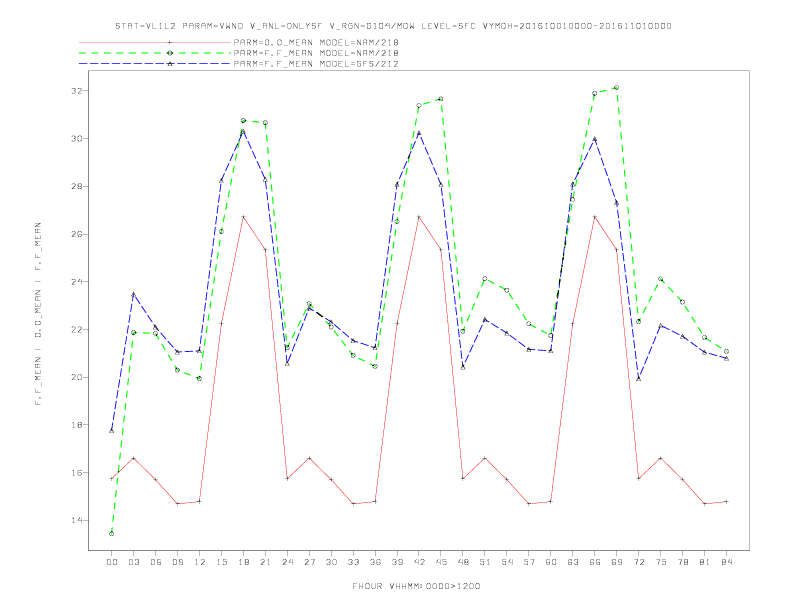The image size is (792, 612).
Task: Click x-axis forecast hour label 33
Action: tap(353, 562)
